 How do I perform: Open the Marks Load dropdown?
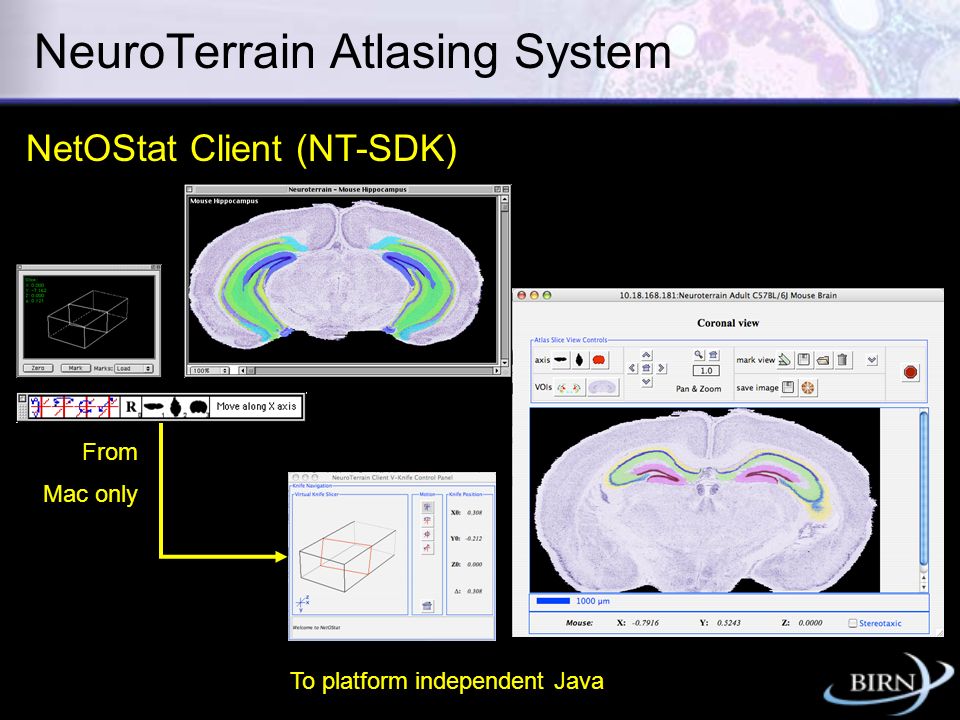[133, 369]
